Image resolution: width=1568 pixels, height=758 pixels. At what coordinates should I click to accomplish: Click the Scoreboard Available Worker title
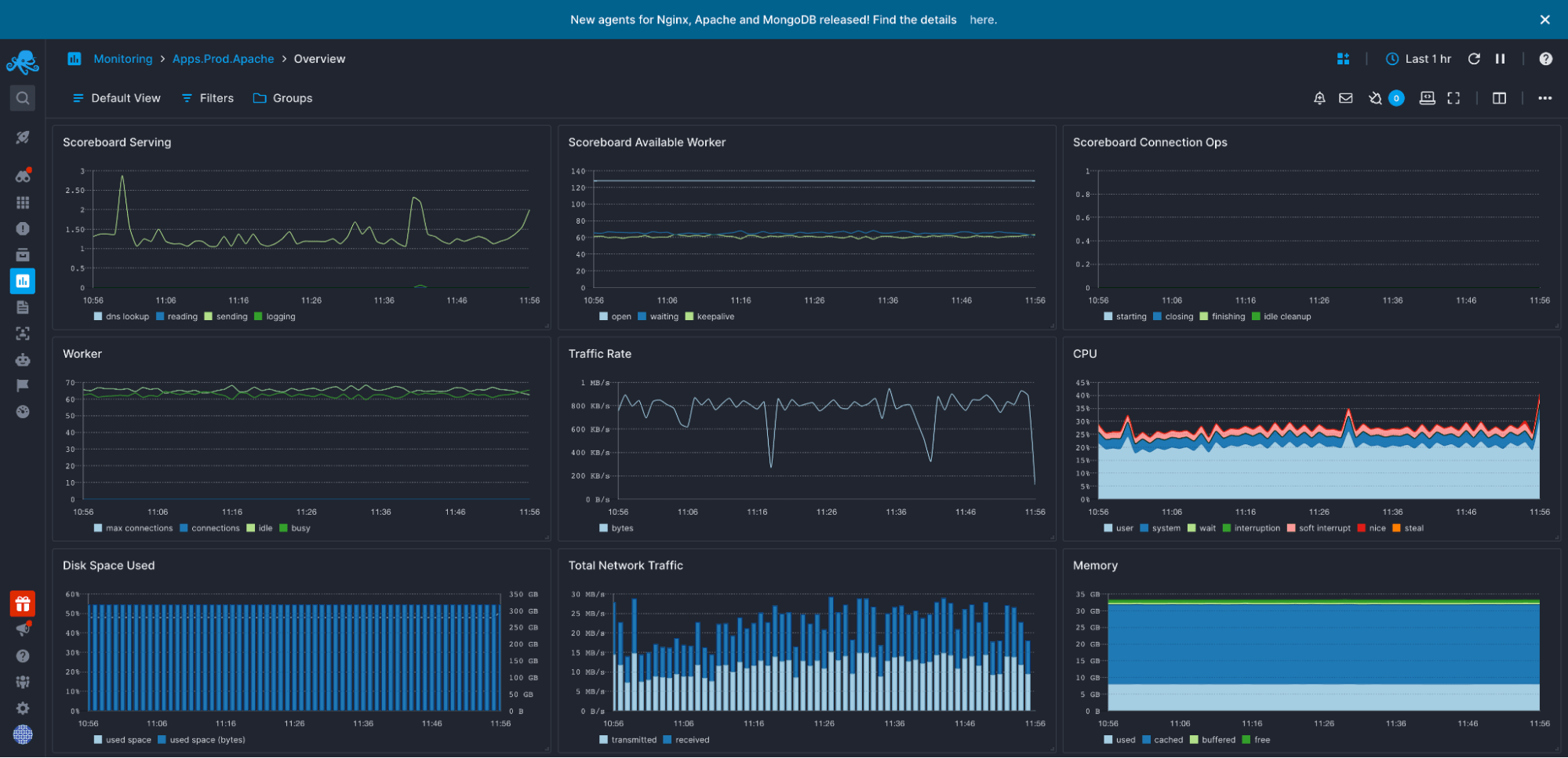tap(647, 142)
